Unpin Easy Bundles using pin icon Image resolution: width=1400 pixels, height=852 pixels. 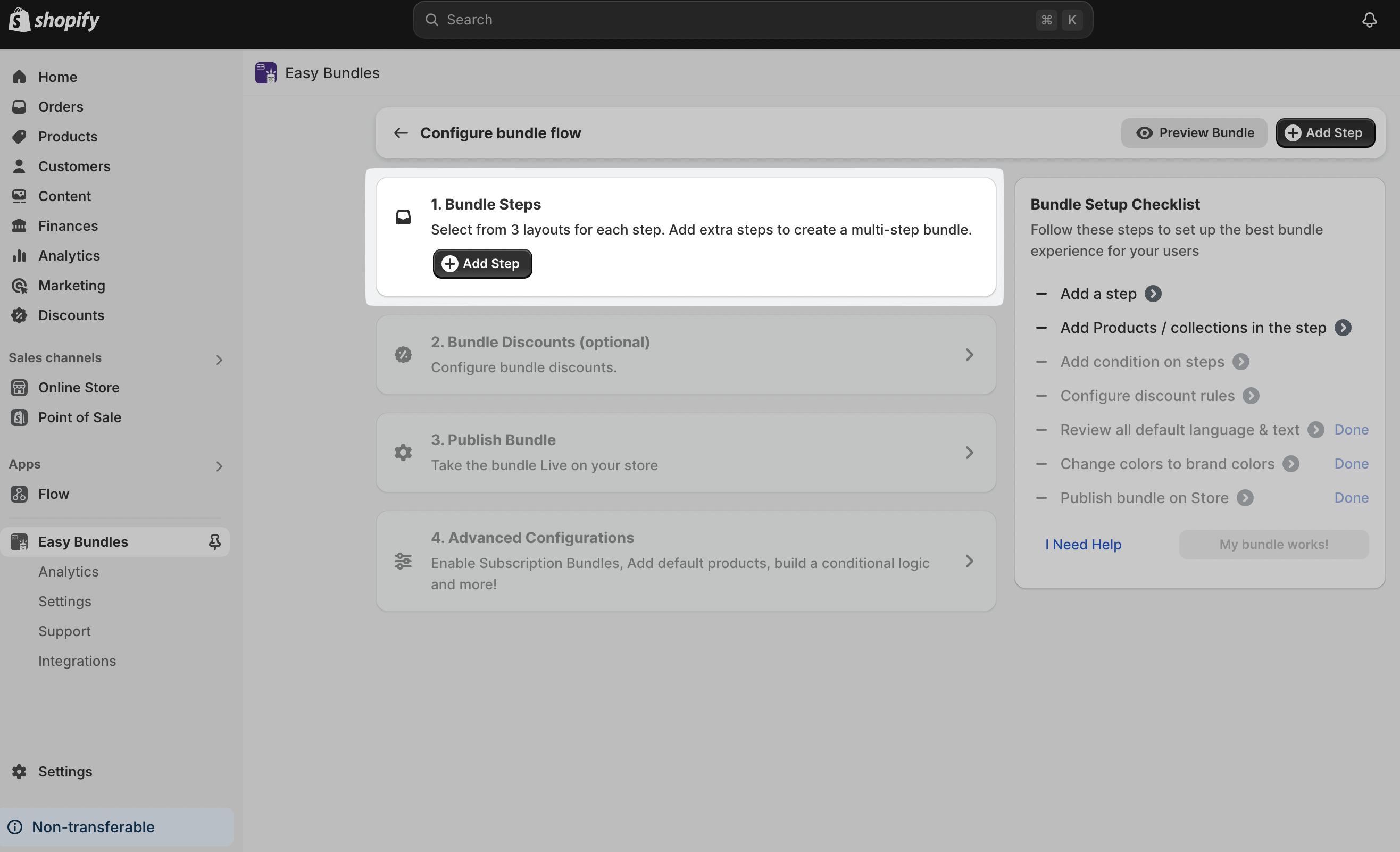tap(214, 542)
